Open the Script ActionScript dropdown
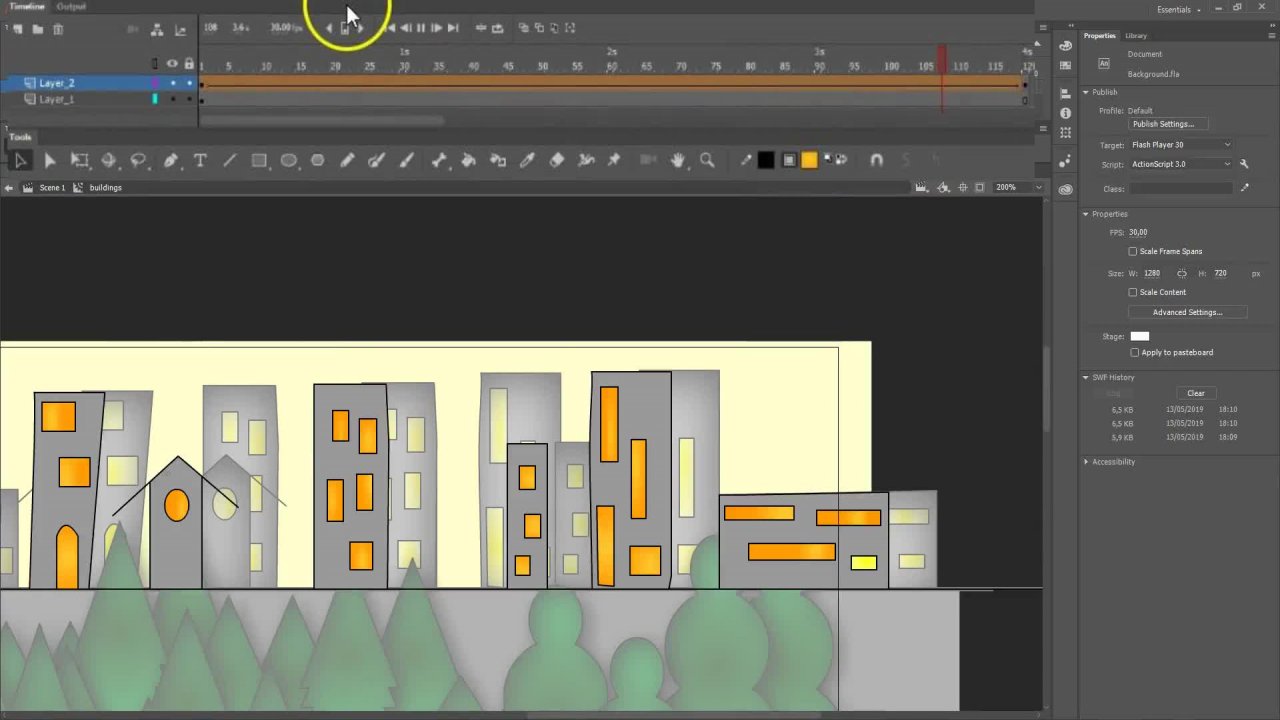This screenshot has width=1280, height=720. click(x=1181, y=164)
